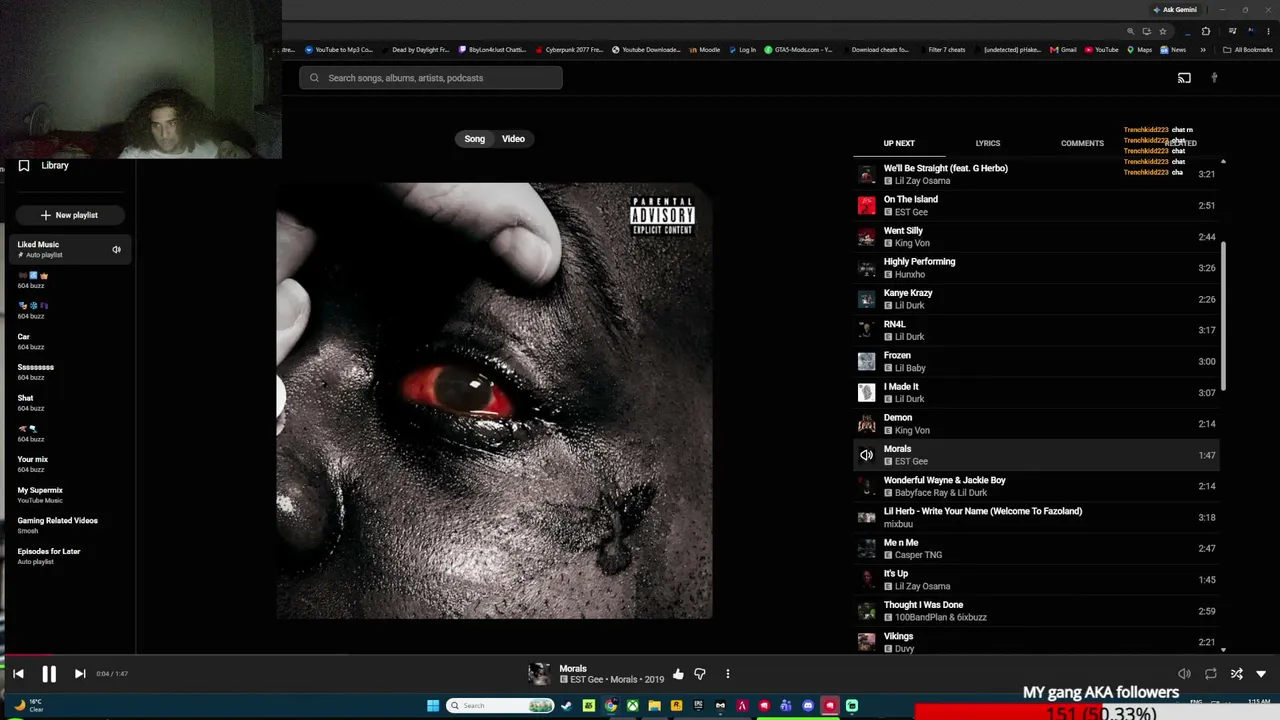Play RN4L by Lil Durk

pyautogui.click(x=1037, y=330)
